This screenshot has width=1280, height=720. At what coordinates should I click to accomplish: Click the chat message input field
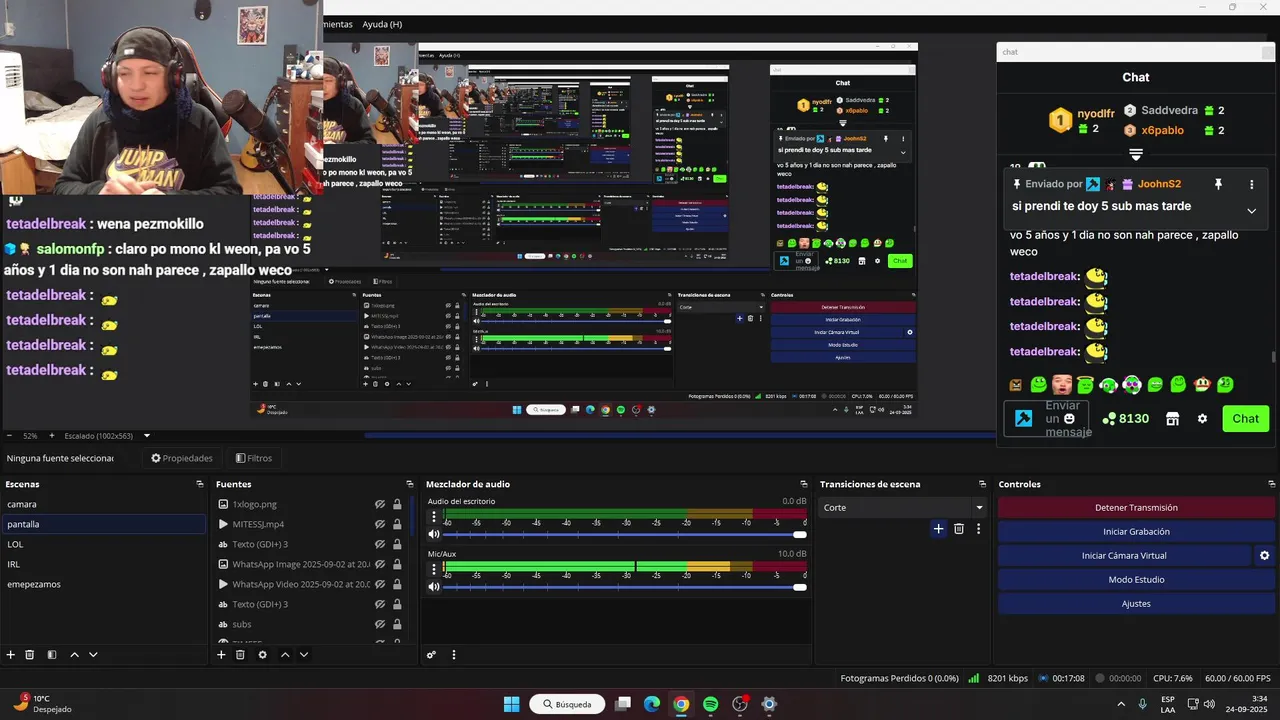pos(1068,419)
